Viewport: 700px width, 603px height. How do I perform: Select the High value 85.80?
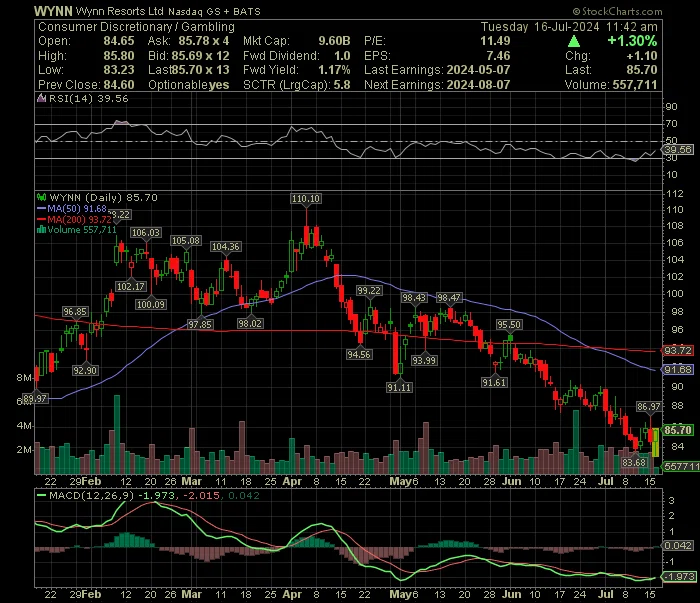tap(119, 56)
